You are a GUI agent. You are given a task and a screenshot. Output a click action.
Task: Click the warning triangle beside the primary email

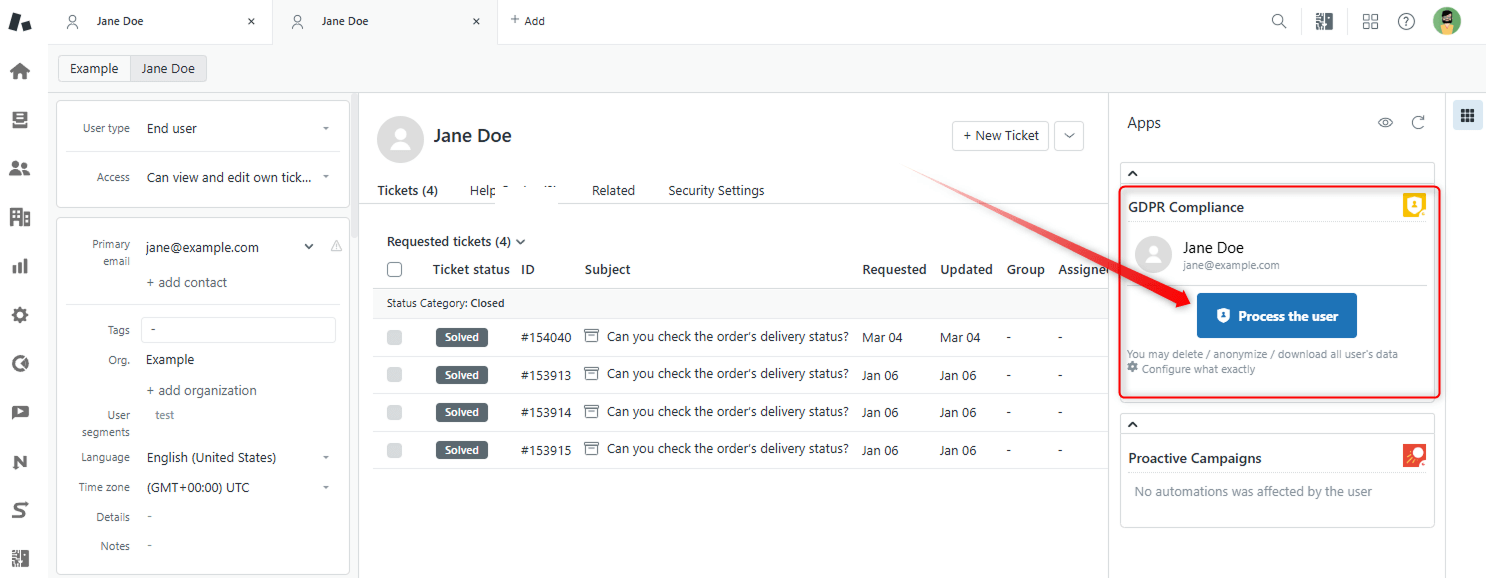coord(336,246)
